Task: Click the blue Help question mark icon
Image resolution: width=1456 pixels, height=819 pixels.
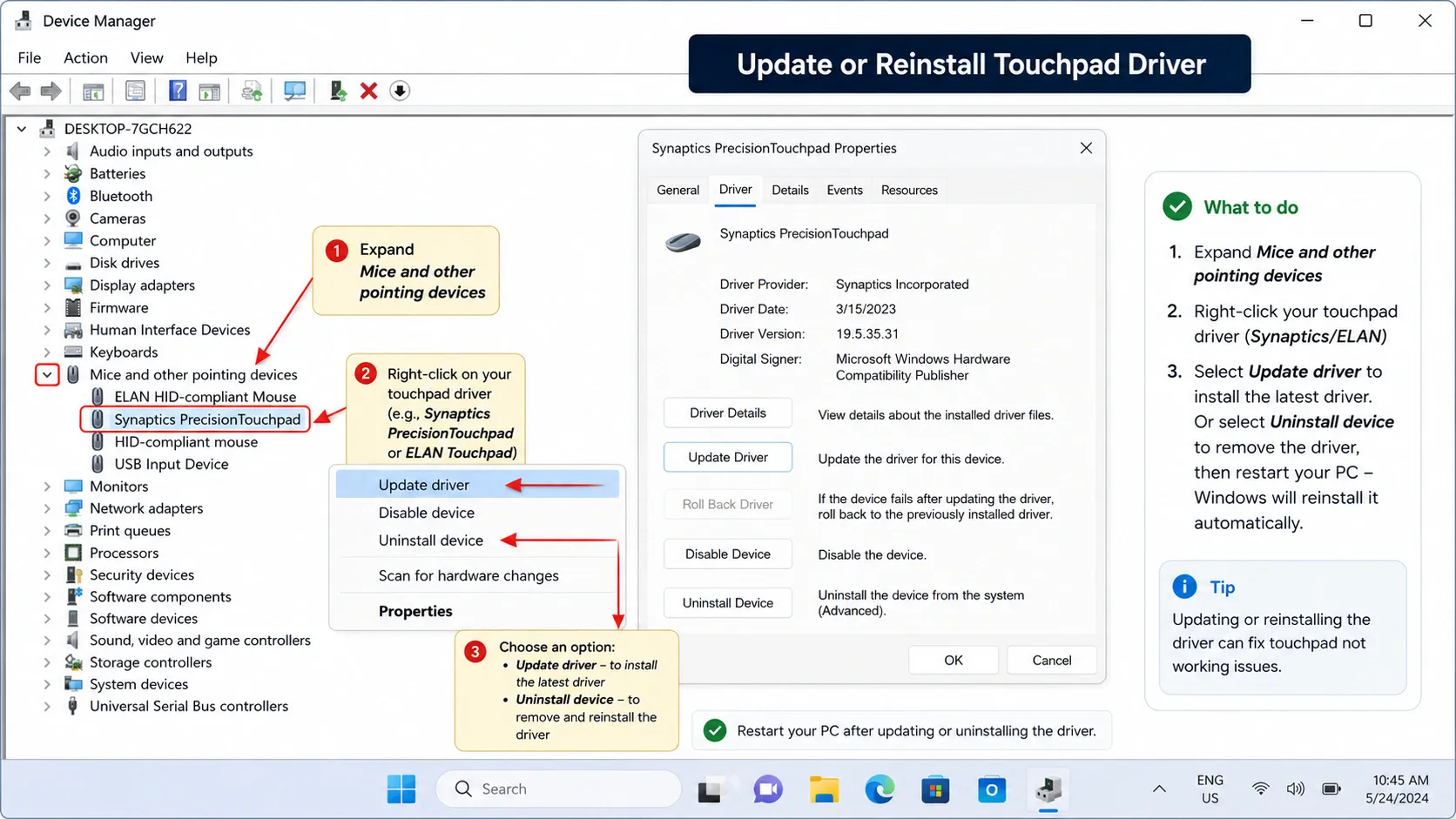Action: pos(178,91)
